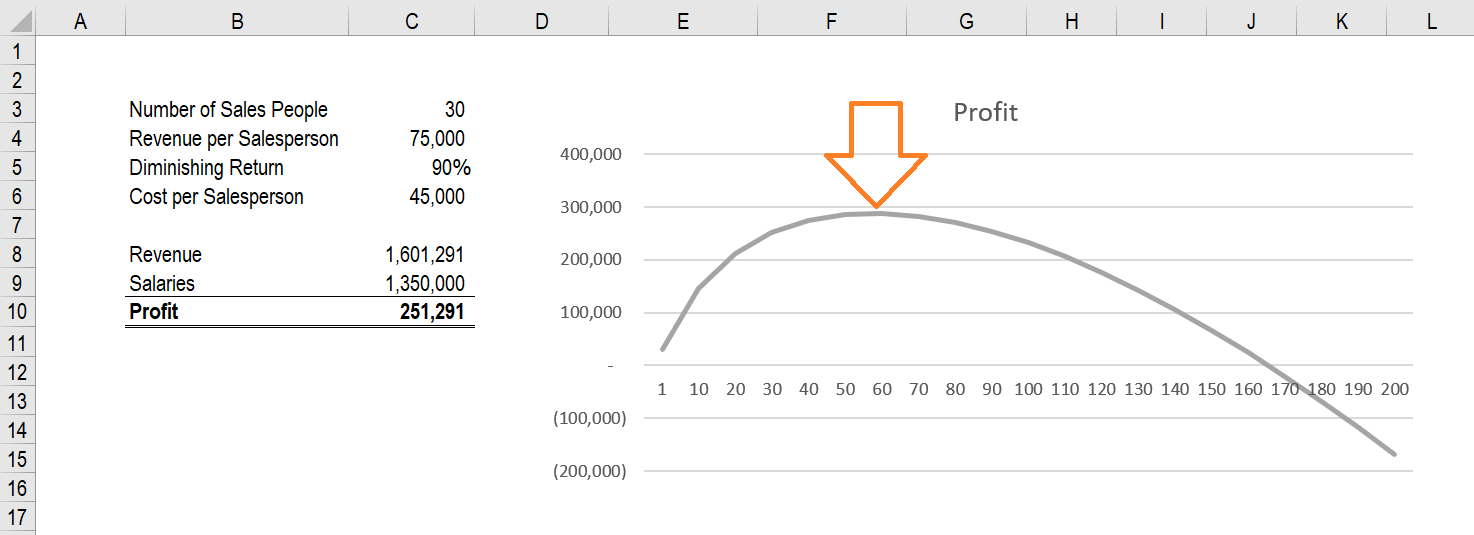
Task: Select column D header
Action: coord(541,21)
